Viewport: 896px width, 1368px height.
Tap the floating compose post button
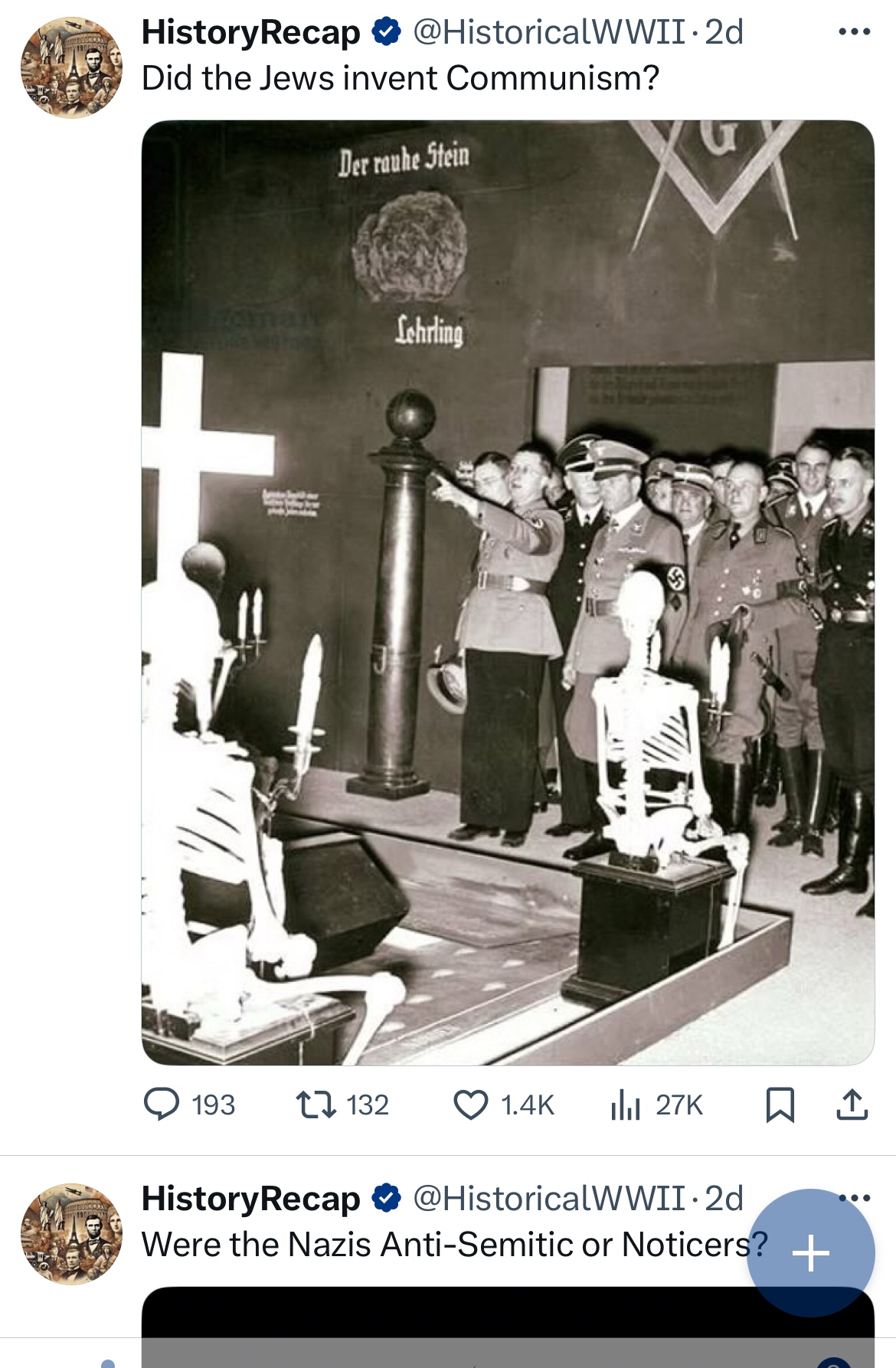pos(810,1253)
